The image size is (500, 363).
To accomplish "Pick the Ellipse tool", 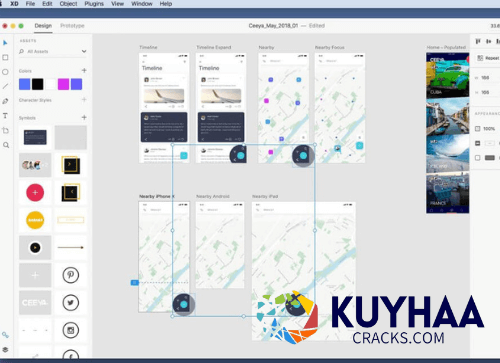I will click(x=5, y=72).
